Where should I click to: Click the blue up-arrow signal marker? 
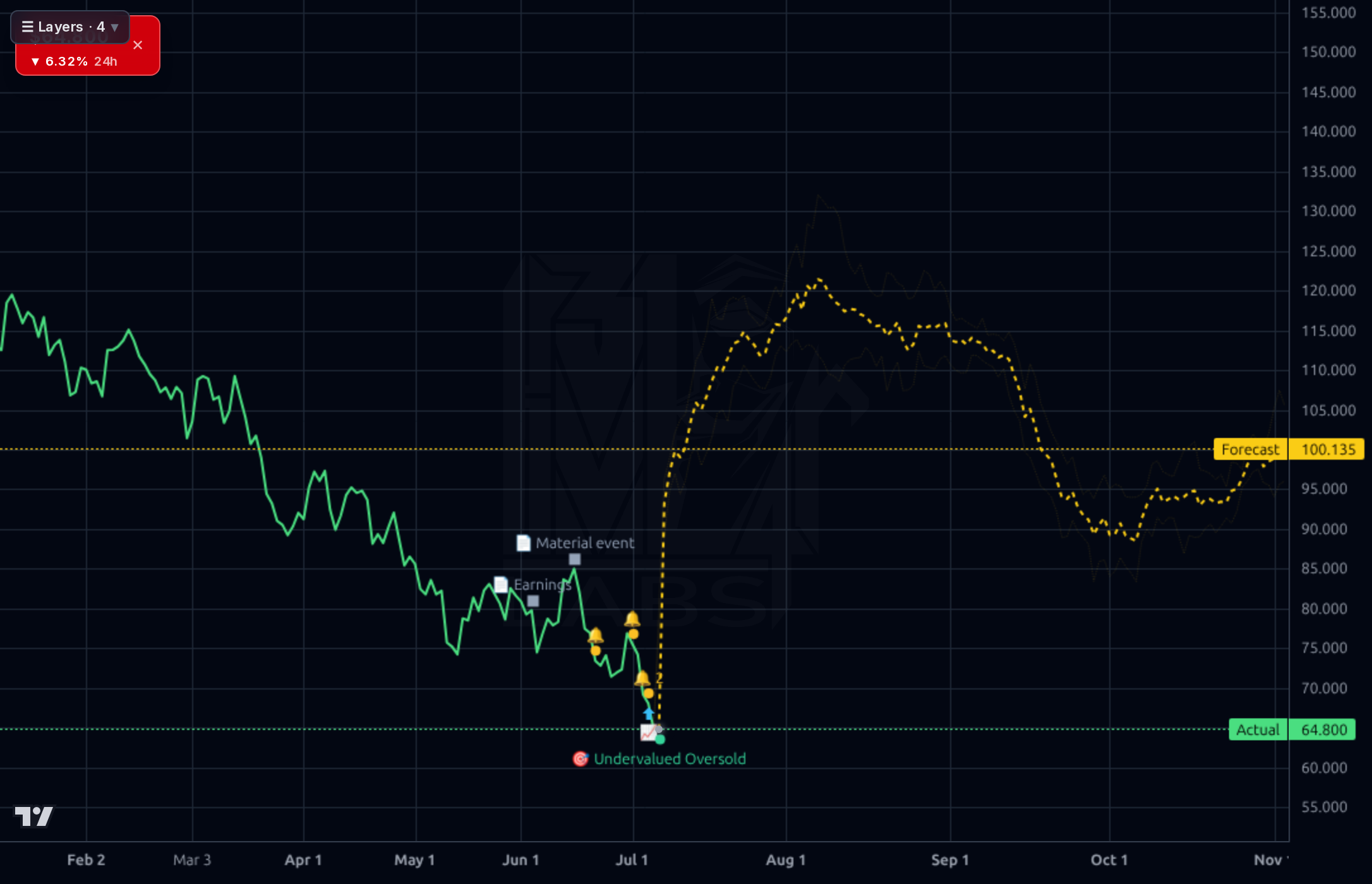click(x=649, y=714)
